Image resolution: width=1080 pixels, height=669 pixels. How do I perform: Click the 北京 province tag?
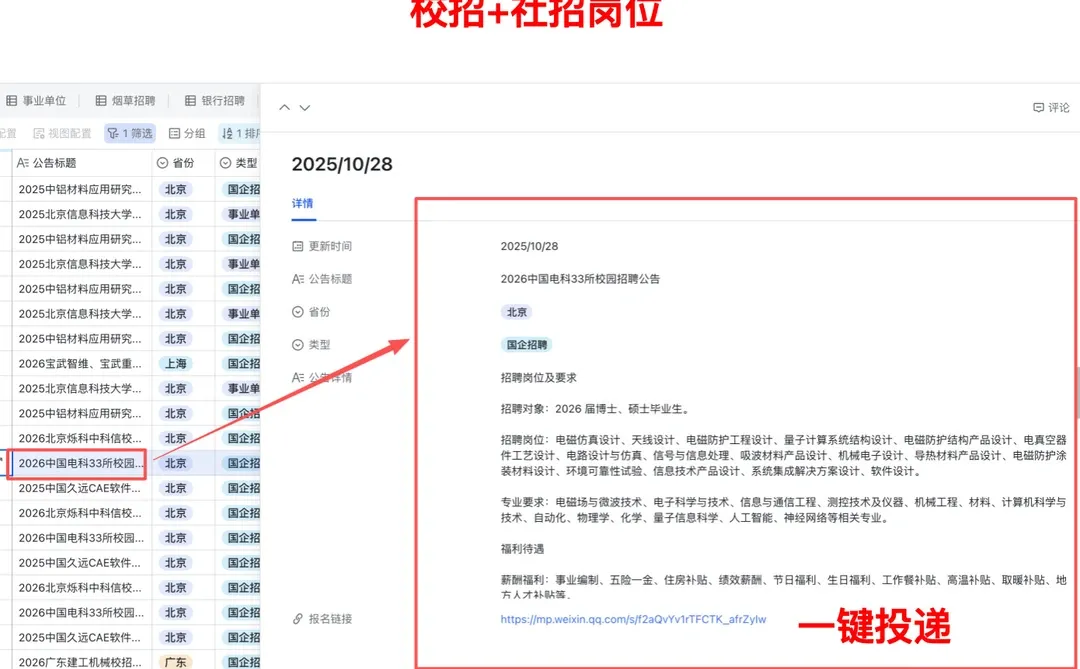(517, 311)
